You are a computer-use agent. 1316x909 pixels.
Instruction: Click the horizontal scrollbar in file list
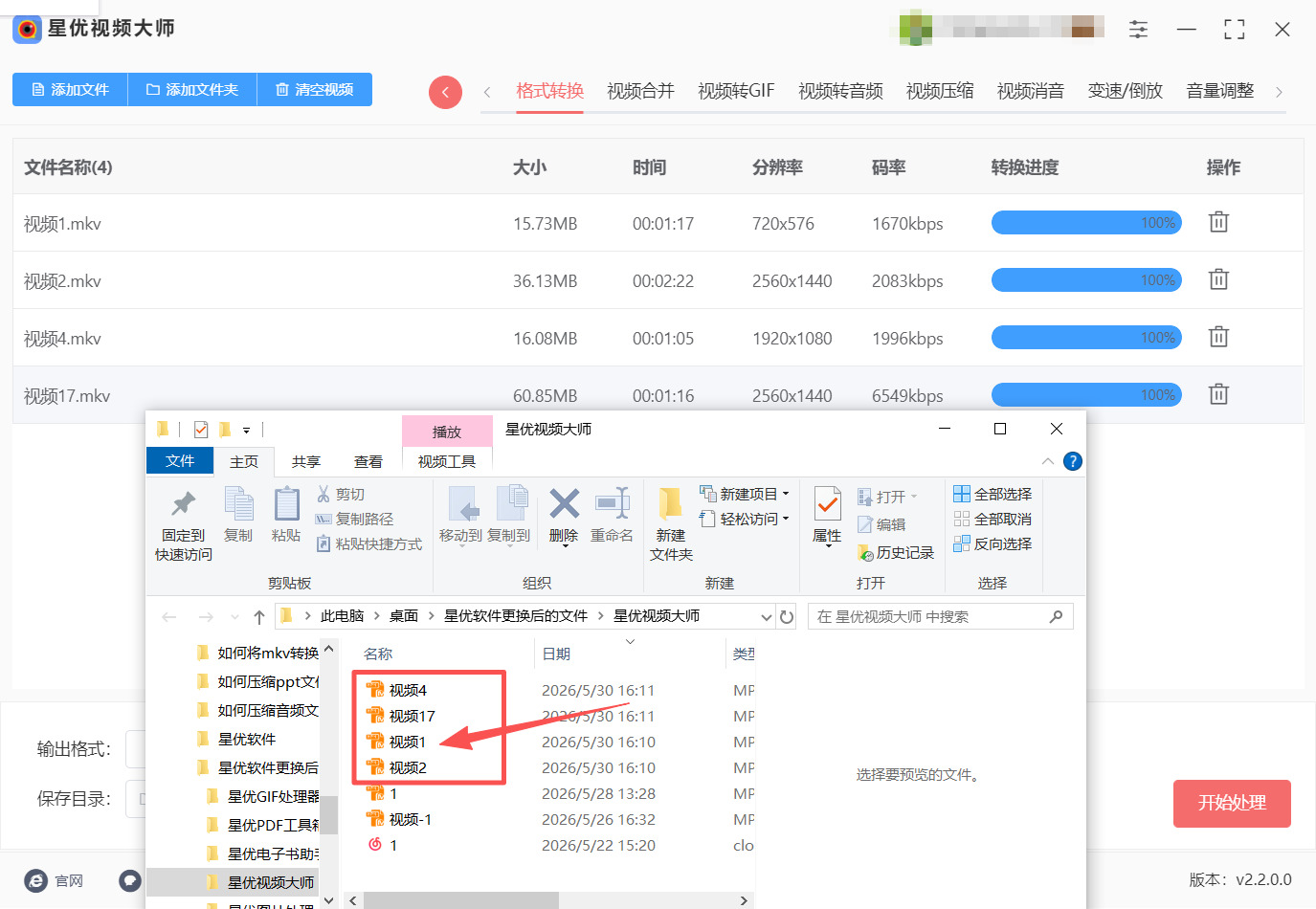461,900
